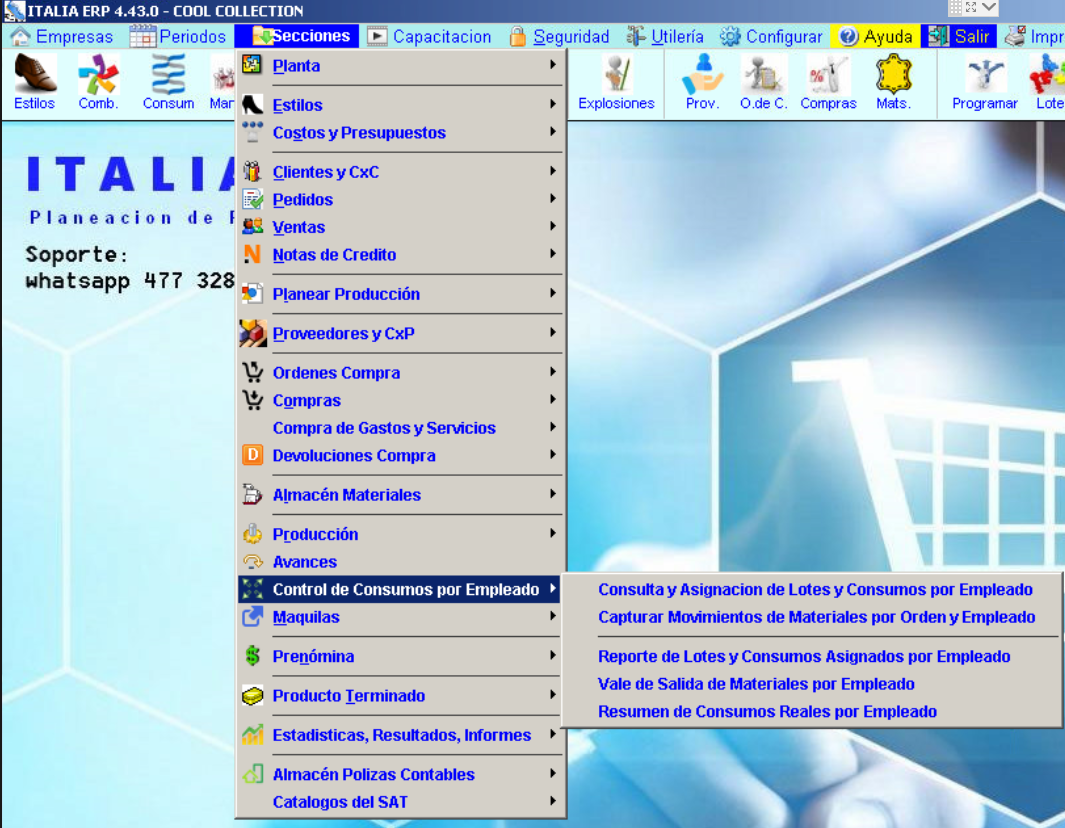
Task: Expand the Catalogos del SAT submenu arrow
Action: [553, 801]
